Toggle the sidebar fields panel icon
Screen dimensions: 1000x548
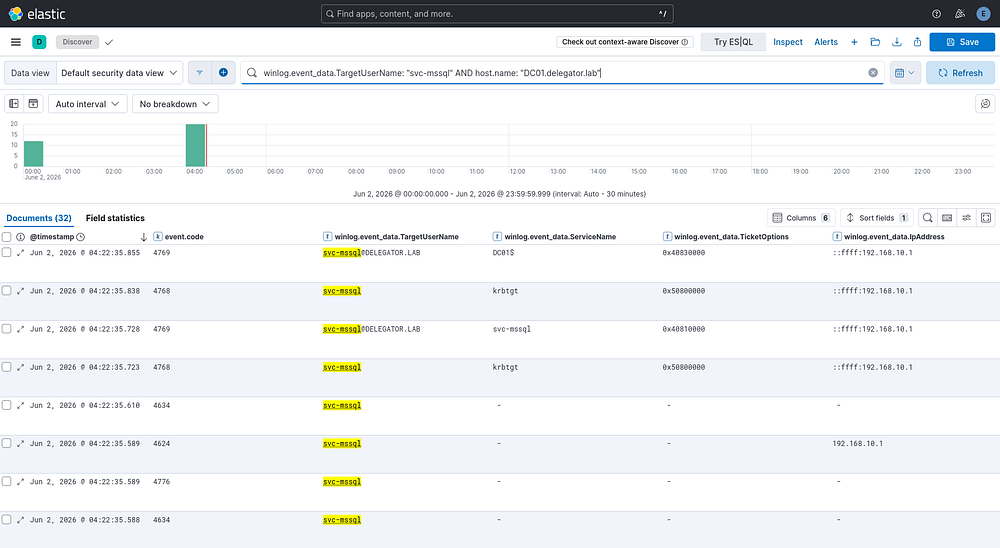[x=14, y=104]
